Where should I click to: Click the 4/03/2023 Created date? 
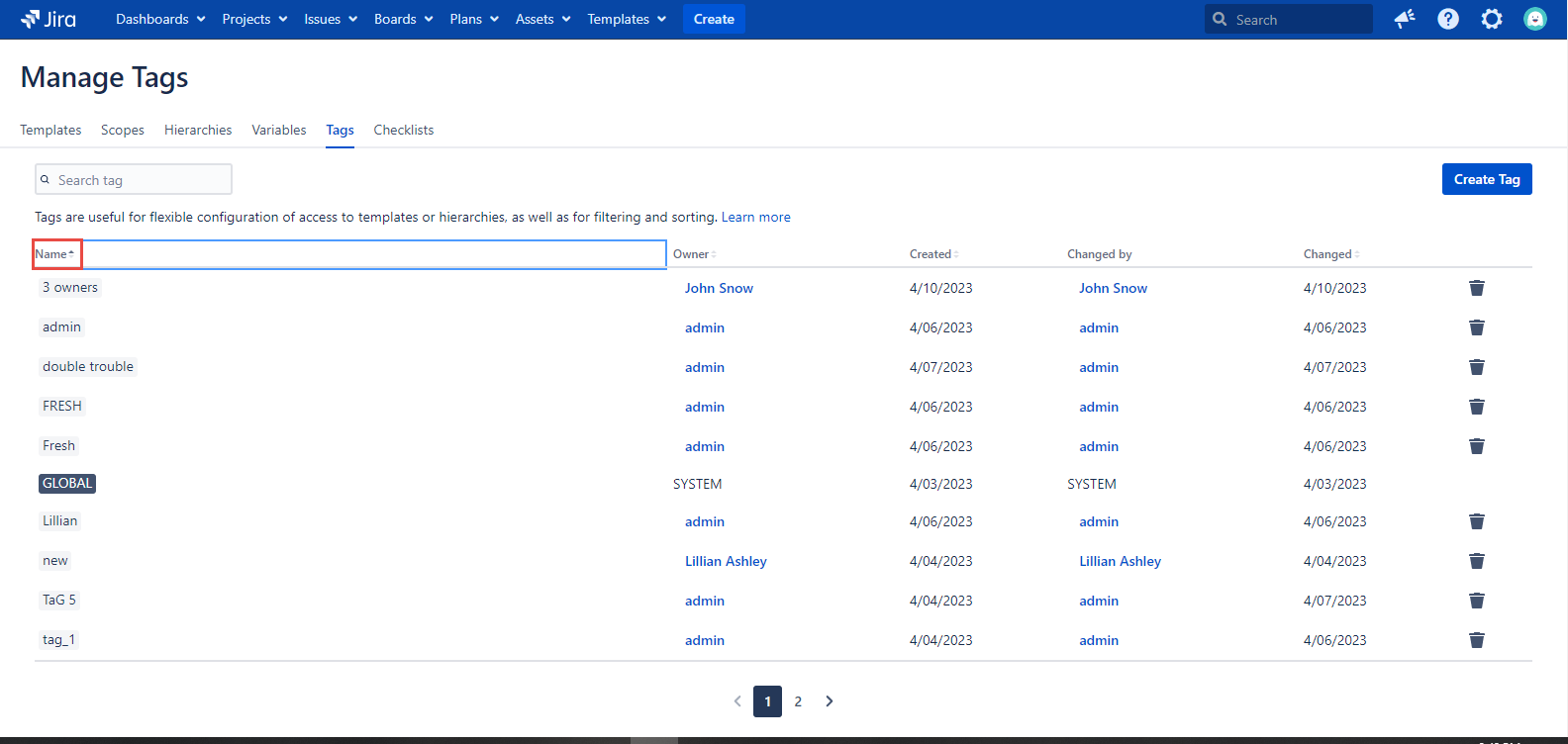point(940,484)
